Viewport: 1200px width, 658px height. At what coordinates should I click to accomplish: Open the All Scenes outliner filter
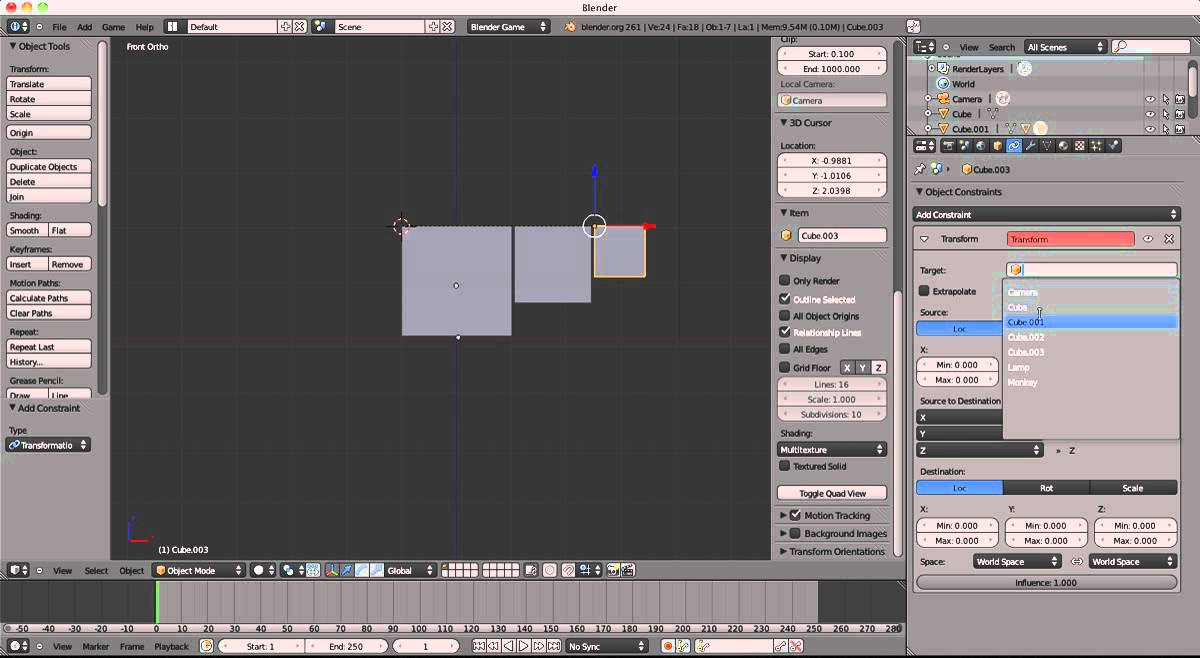point(1065,46)
